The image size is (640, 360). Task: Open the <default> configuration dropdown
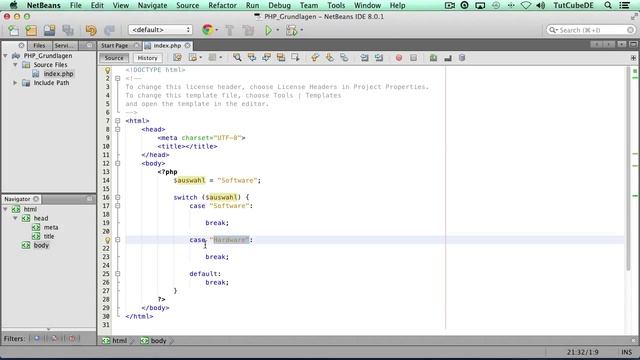160,30
